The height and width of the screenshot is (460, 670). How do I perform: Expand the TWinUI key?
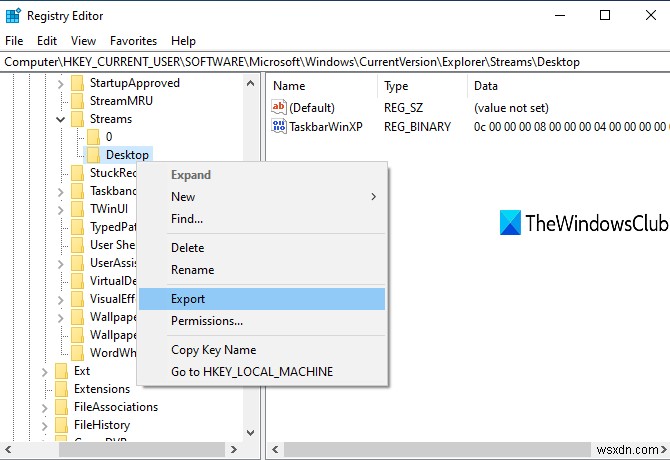click(x=60, y=210)
